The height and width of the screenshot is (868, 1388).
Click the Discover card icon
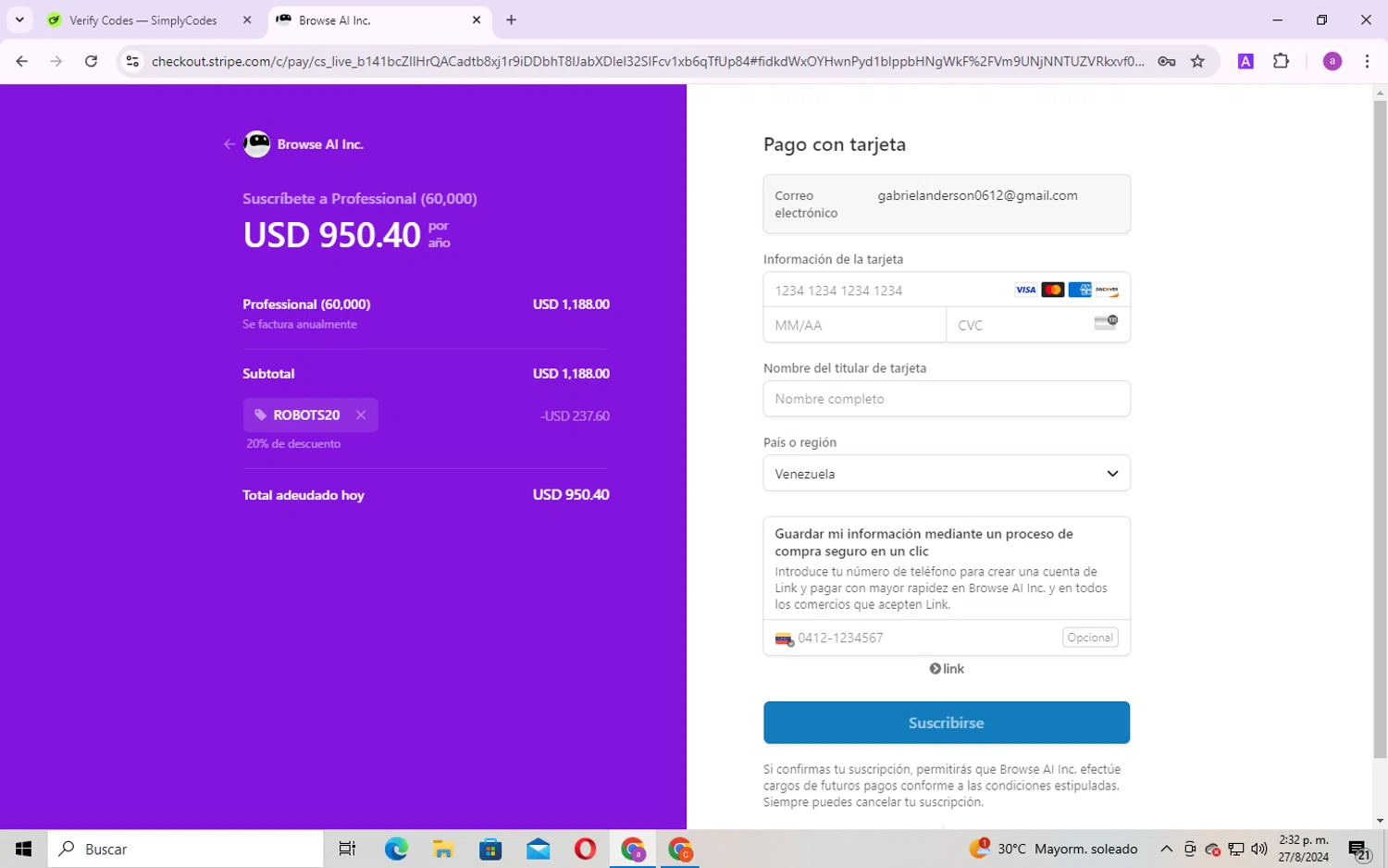pos(1107,291)
